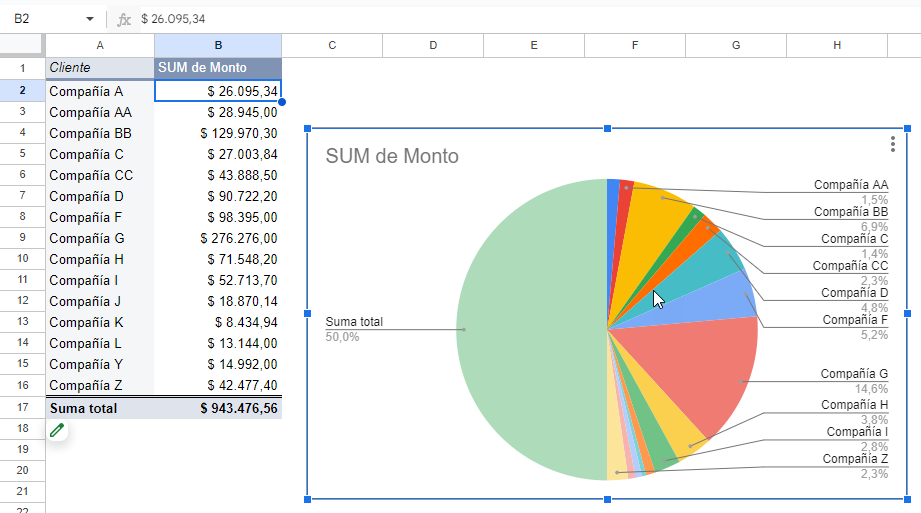Select column F header

click(x=635, y=45)
